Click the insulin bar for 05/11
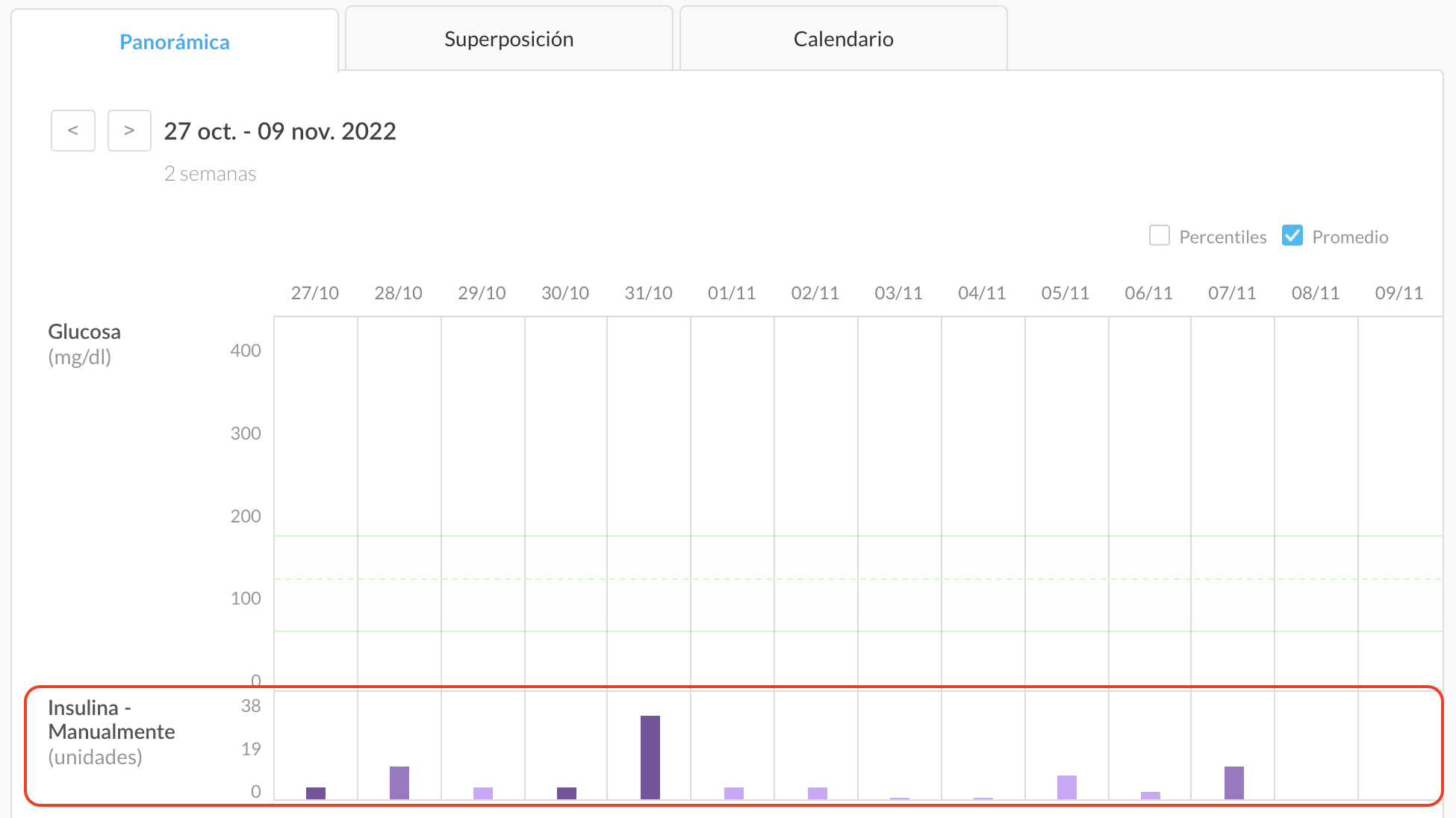 click(x=1067, y=787)
